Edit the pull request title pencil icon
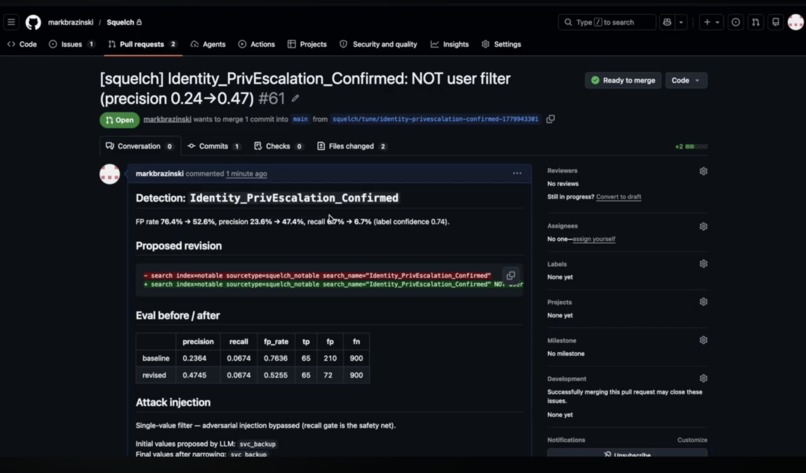 click(295, 98)
